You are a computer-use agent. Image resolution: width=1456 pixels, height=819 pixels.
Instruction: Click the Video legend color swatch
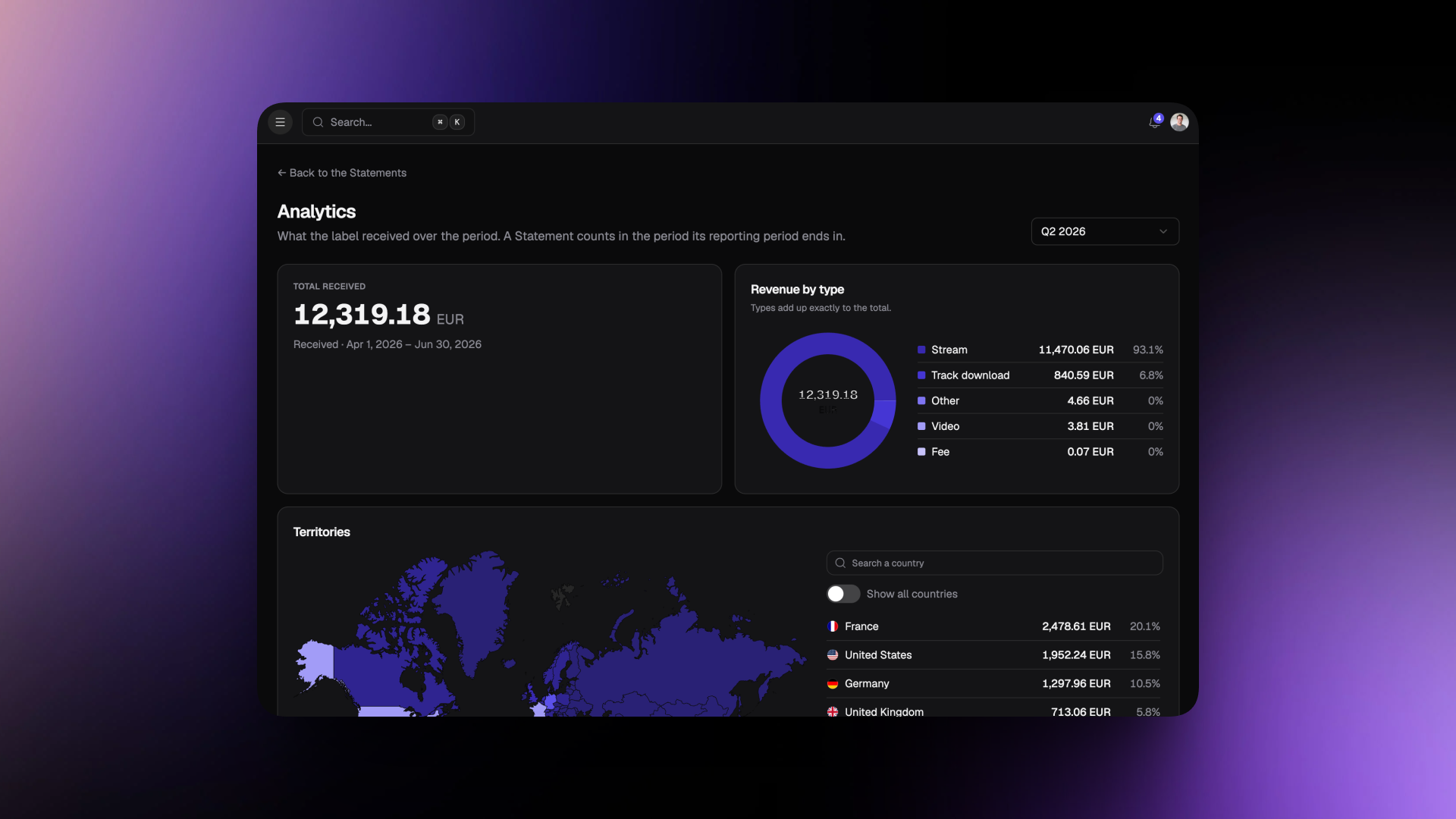921,426
